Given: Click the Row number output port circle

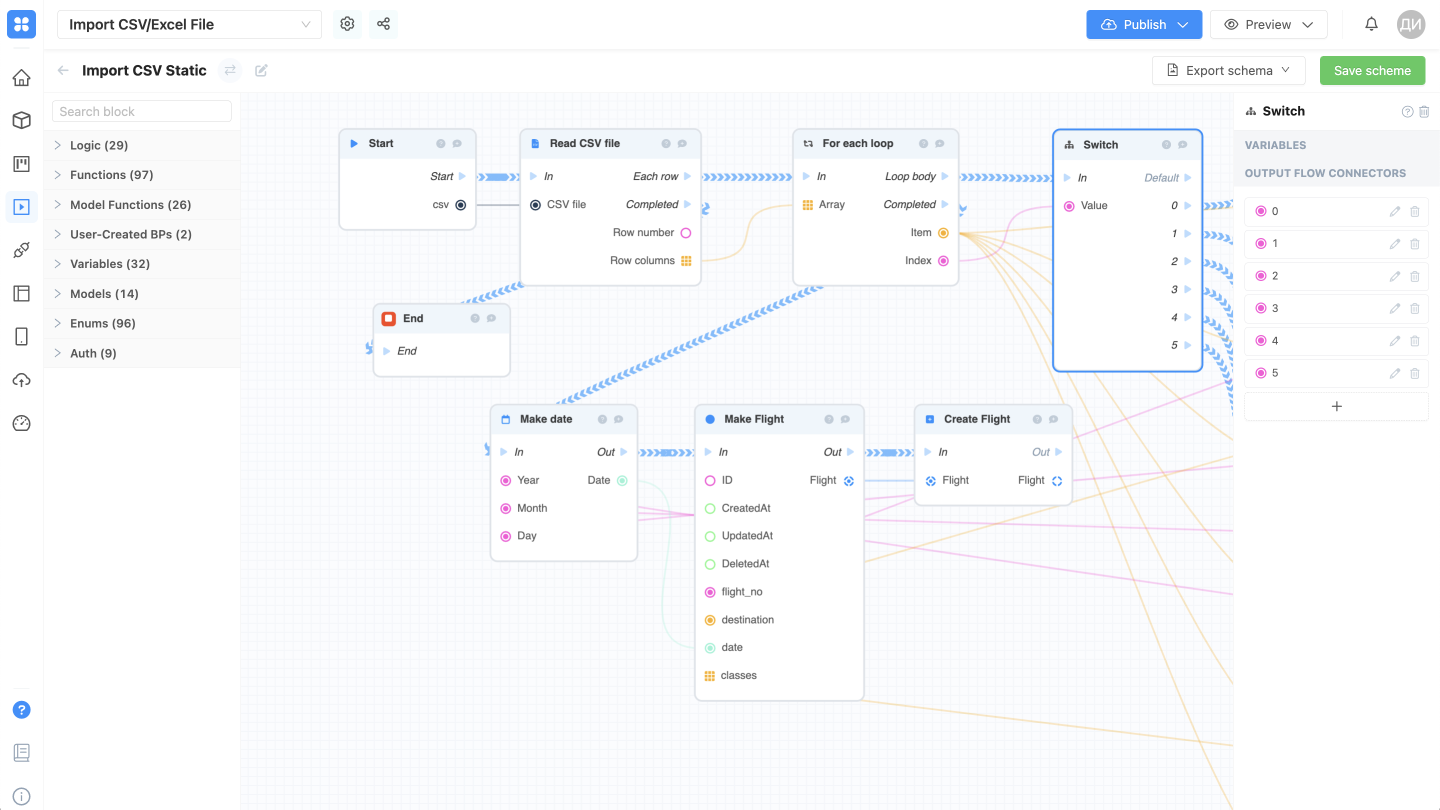Looking at the screenshot, I should 686,233.
